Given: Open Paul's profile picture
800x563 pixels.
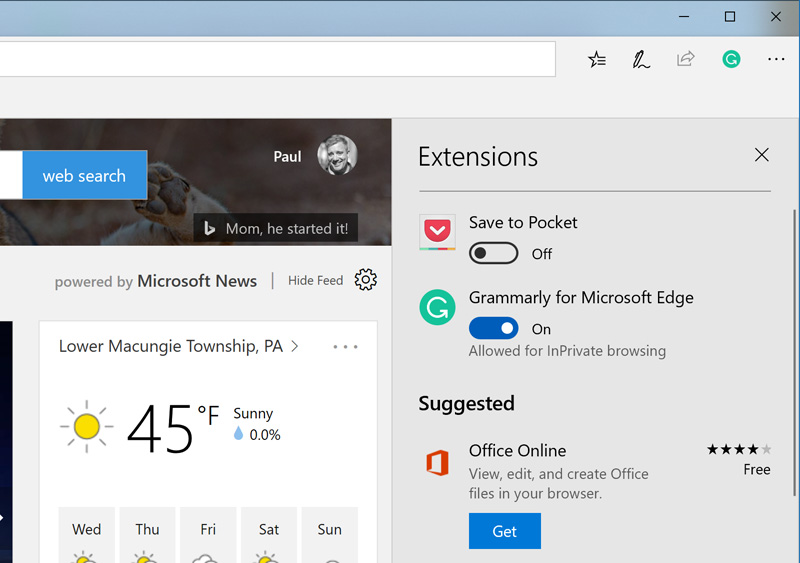Looking at the screenshot, I should point(337,156).
